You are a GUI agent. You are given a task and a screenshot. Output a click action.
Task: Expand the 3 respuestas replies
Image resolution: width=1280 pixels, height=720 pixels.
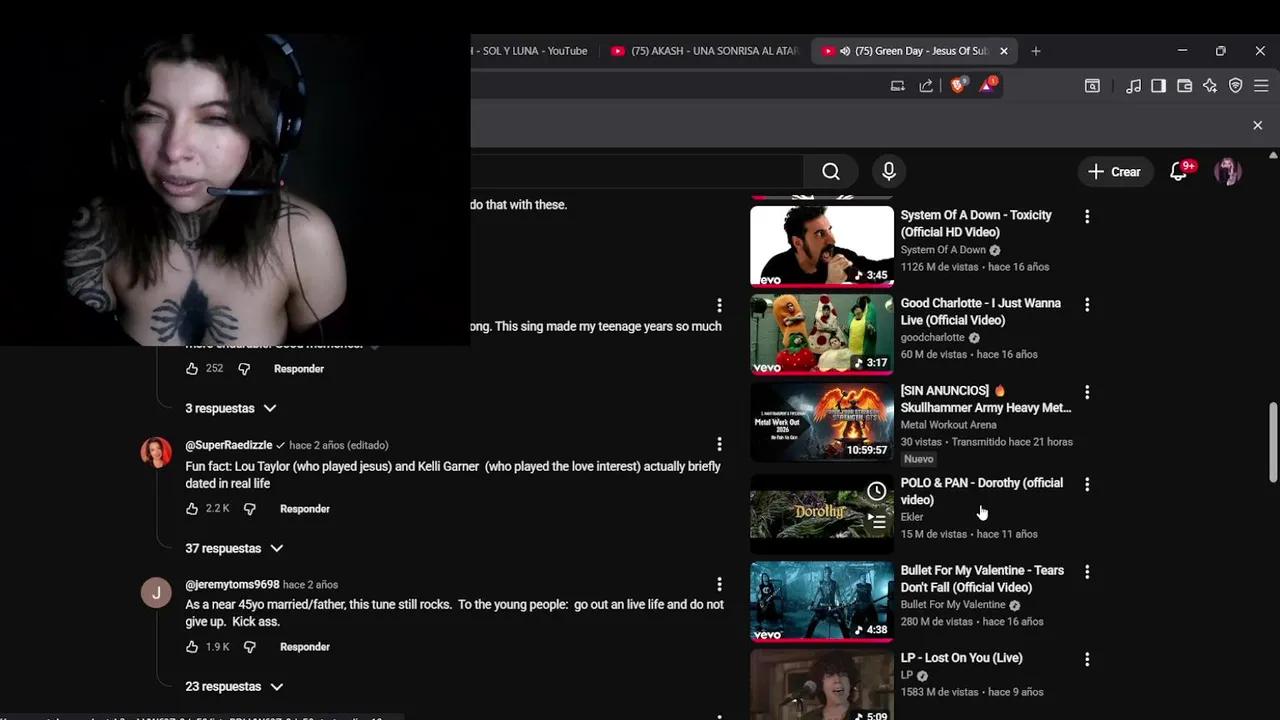(231, 408)
